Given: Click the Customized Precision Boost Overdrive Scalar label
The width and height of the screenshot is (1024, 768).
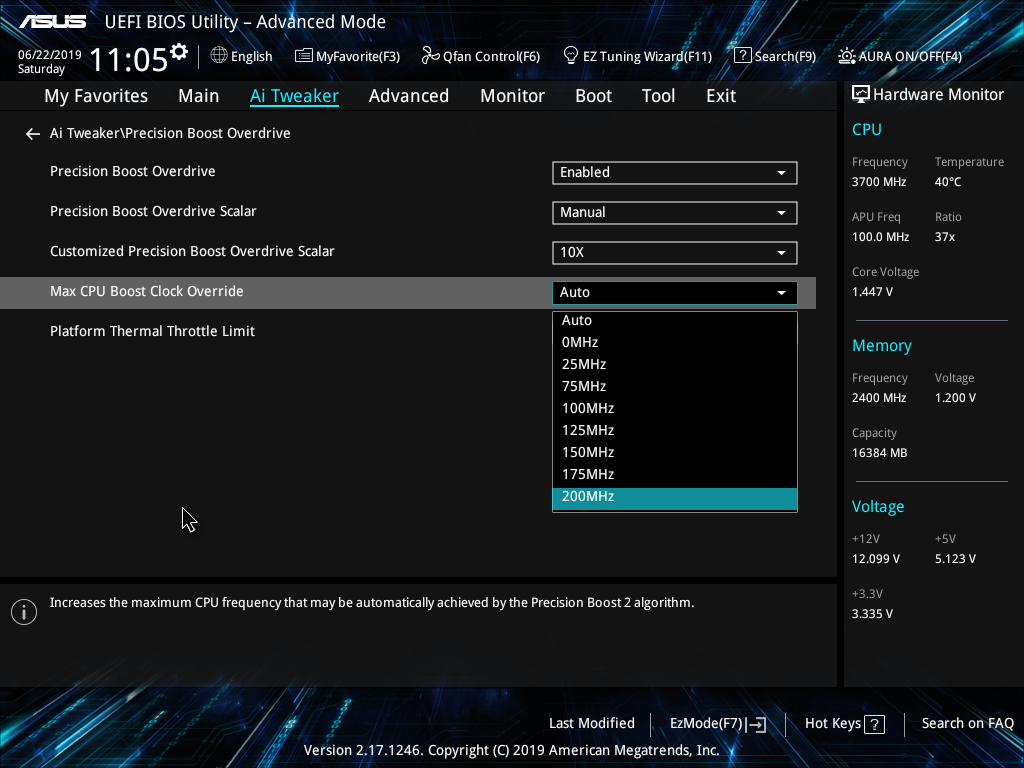Looking at the screenshot, I should click(x=192, y=251).
